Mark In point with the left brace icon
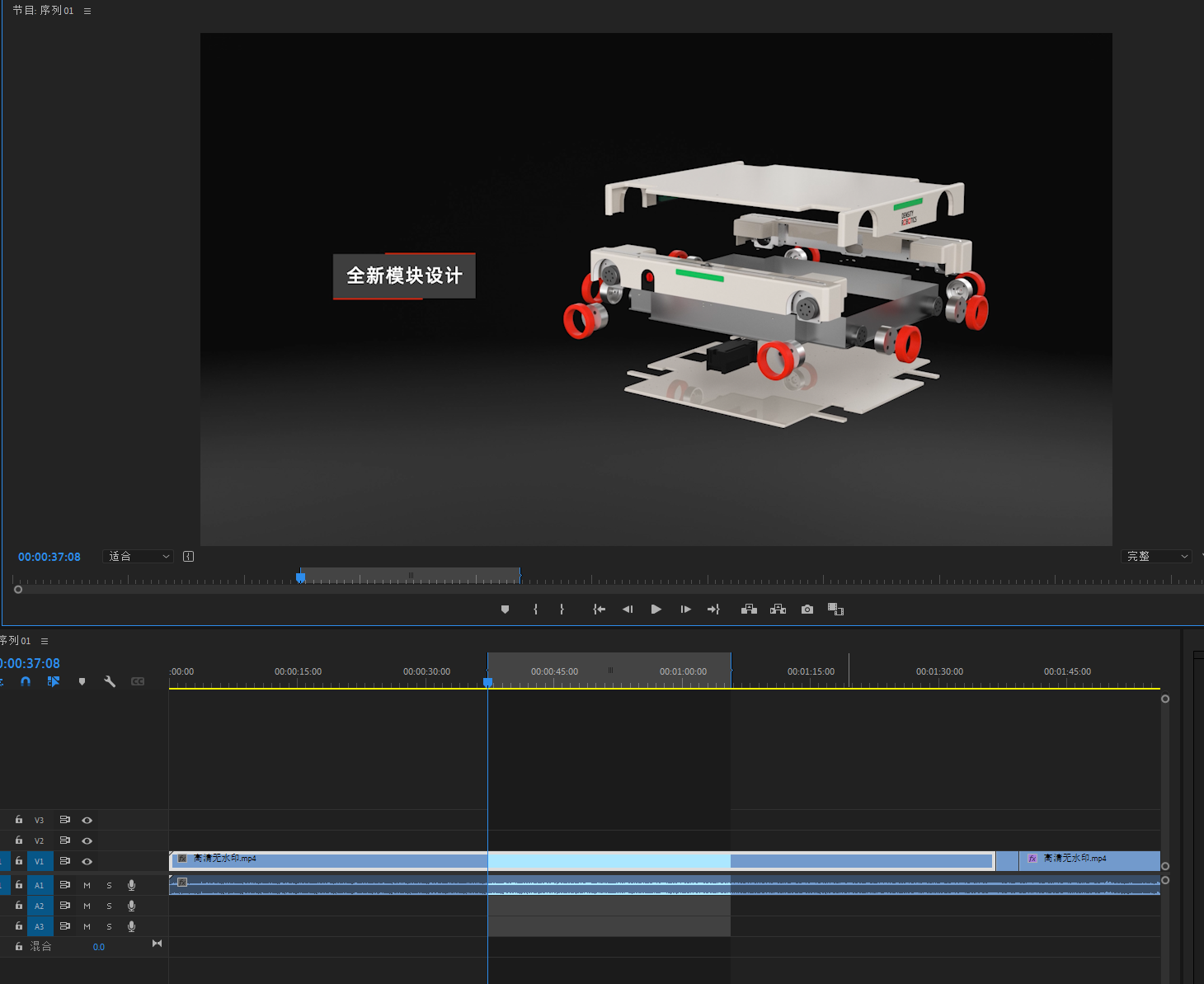 (x=536, y=610)
